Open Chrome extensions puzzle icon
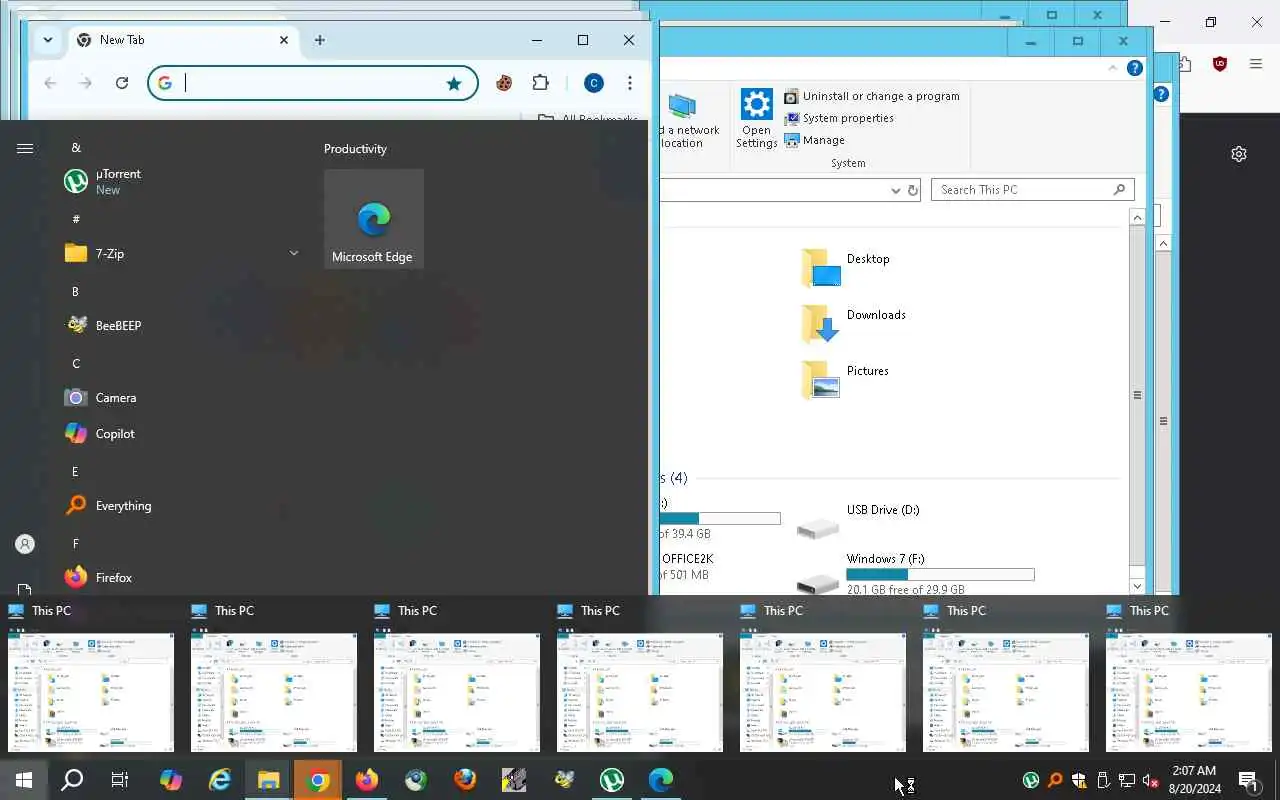The image size is (1280, 800). click(x=541, y=83)
